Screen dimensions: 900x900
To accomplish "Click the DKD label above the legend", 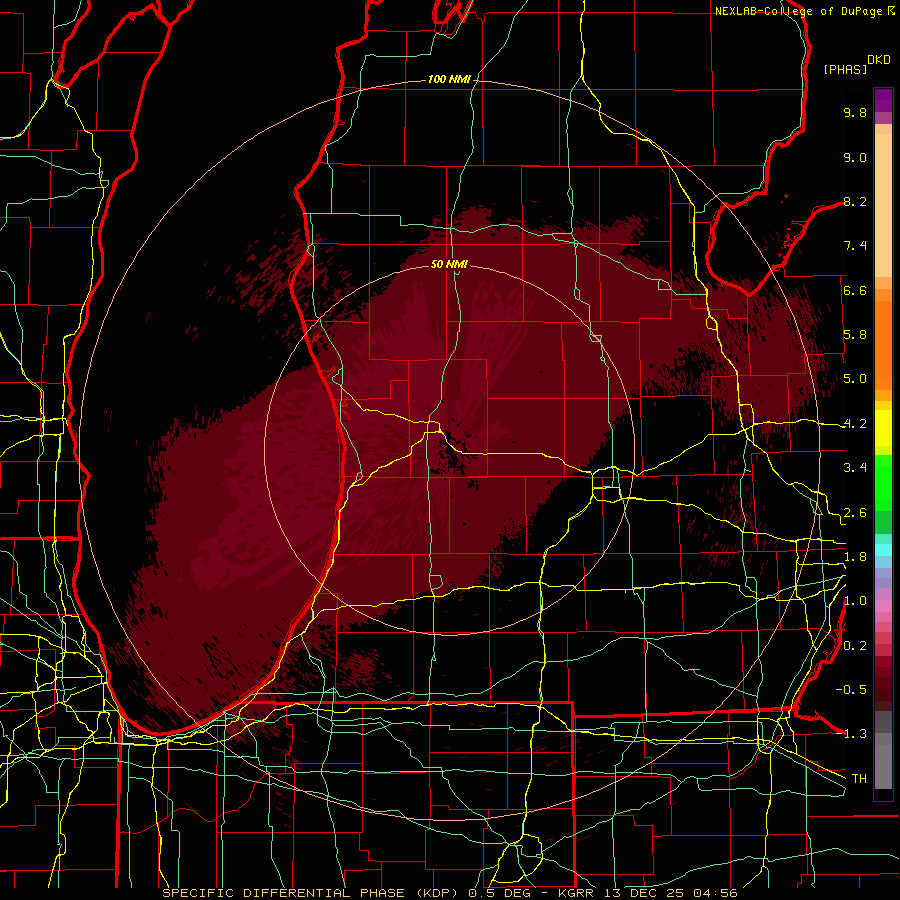I will point(879,60).
